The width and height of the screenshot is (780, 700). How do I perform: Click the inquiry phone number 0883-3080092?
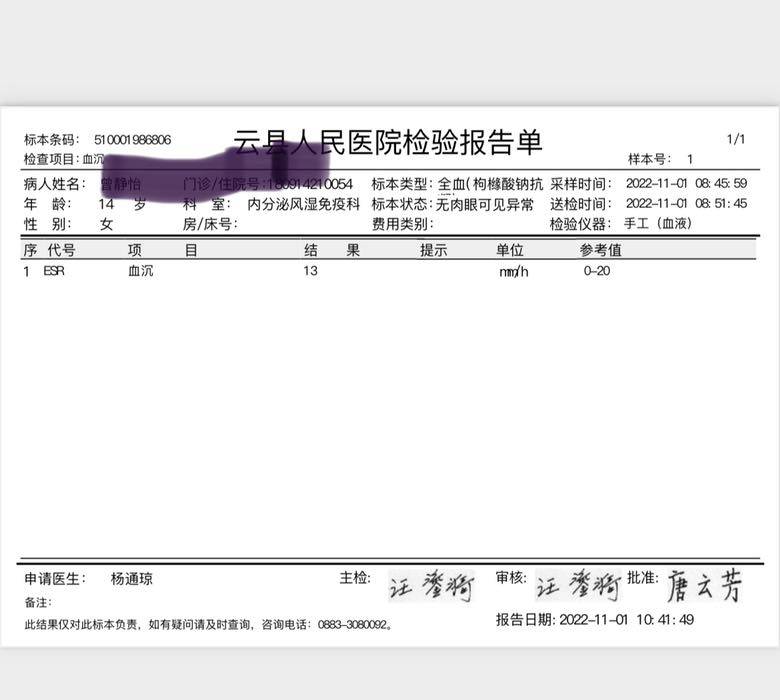353,625
